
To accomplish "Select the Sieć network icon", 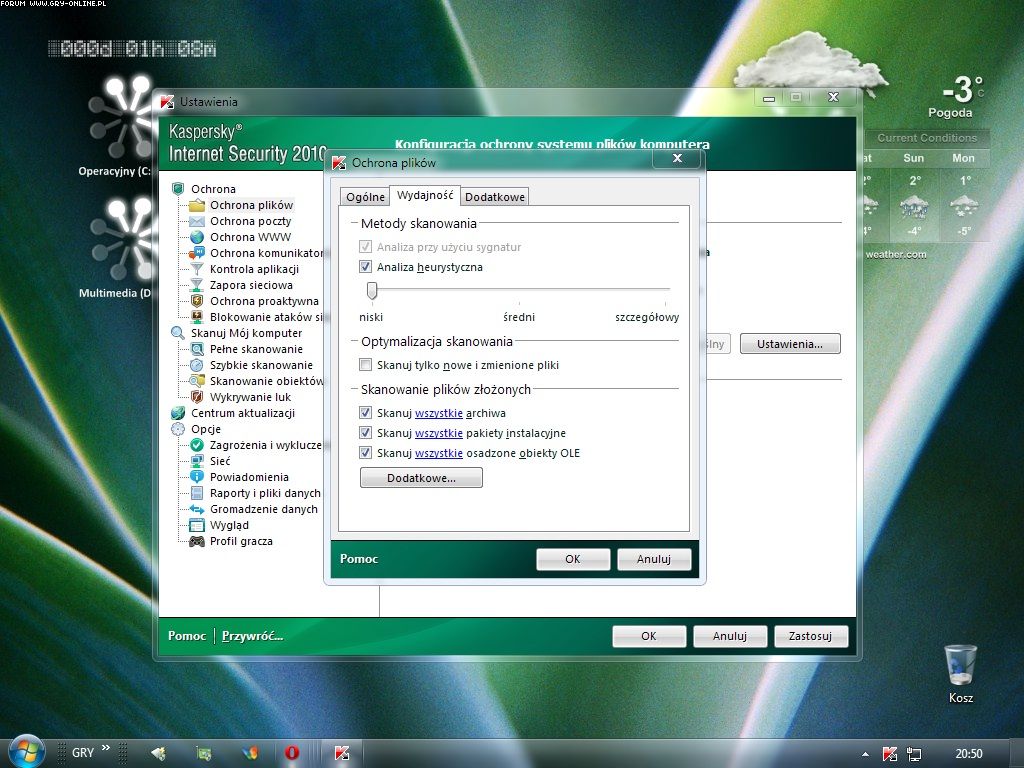I will 197,461.
